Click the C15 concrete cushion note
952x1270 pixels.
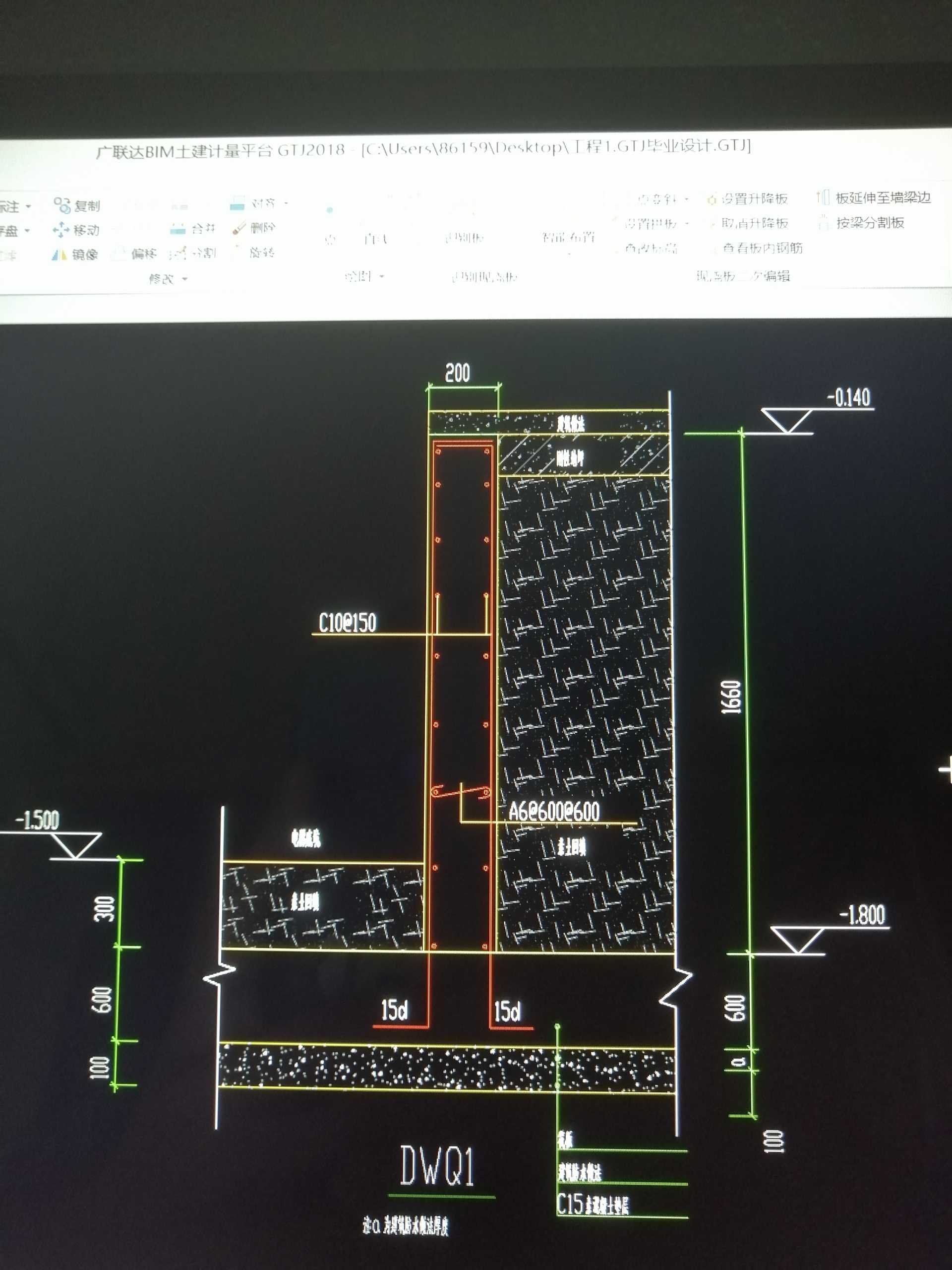pos(594,1205)
